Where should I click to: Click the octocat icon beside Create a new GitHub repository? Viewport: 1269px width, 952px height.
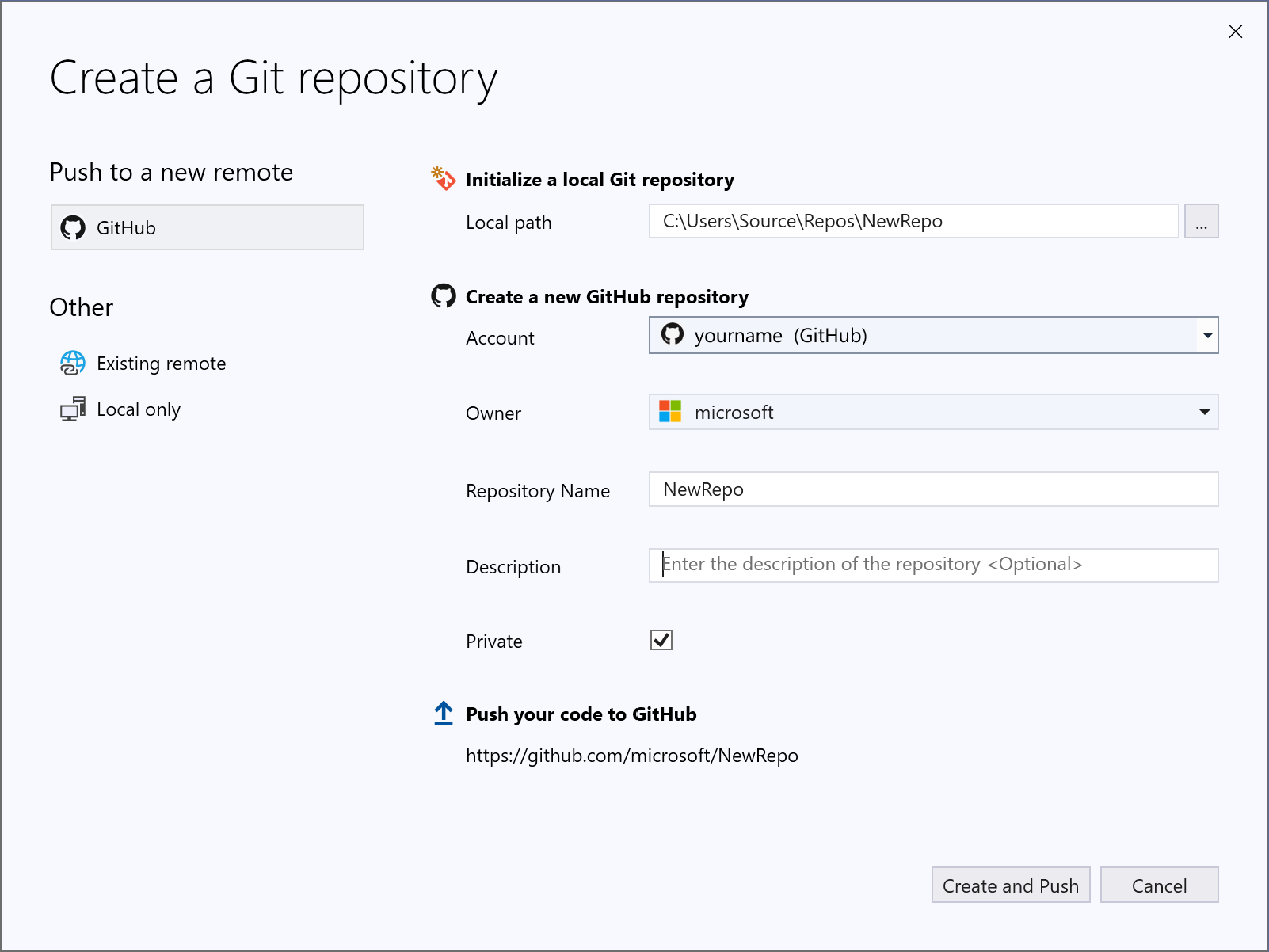pyautogui.click(x=444, y=296)
